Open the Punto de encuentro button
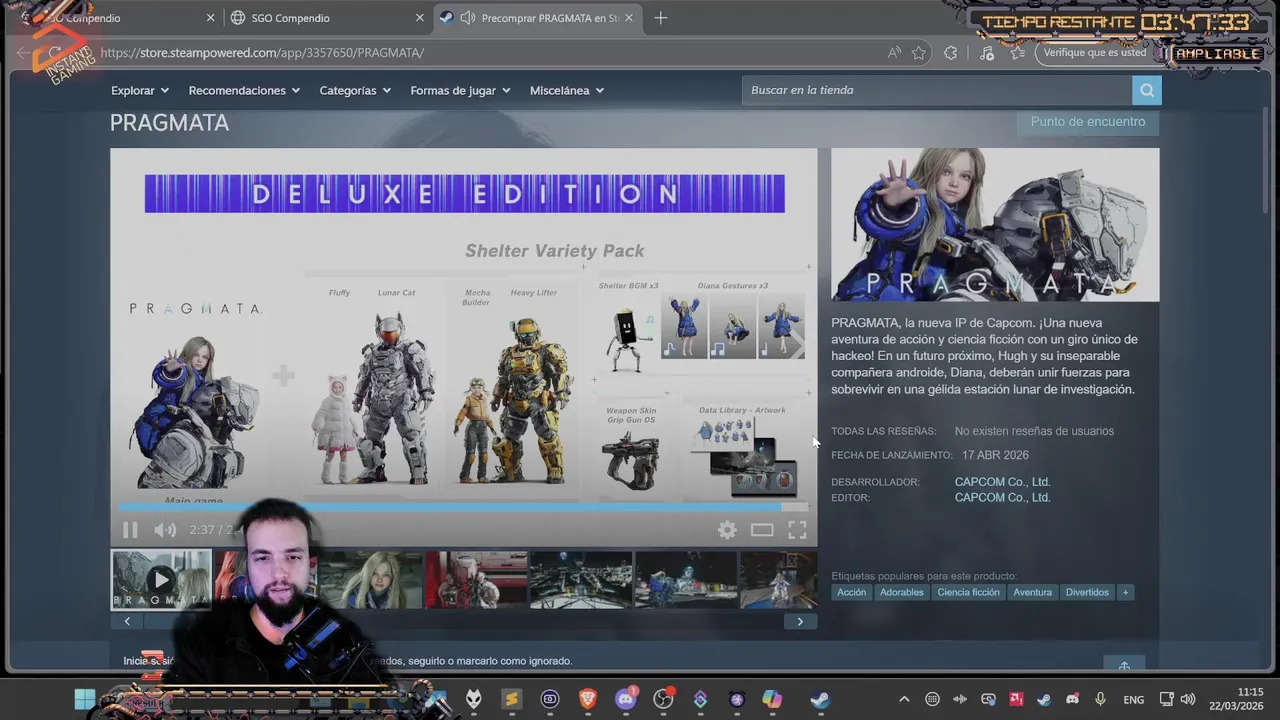The height and width of the screenshot is (720, 1280). (x=1088, y=122)
